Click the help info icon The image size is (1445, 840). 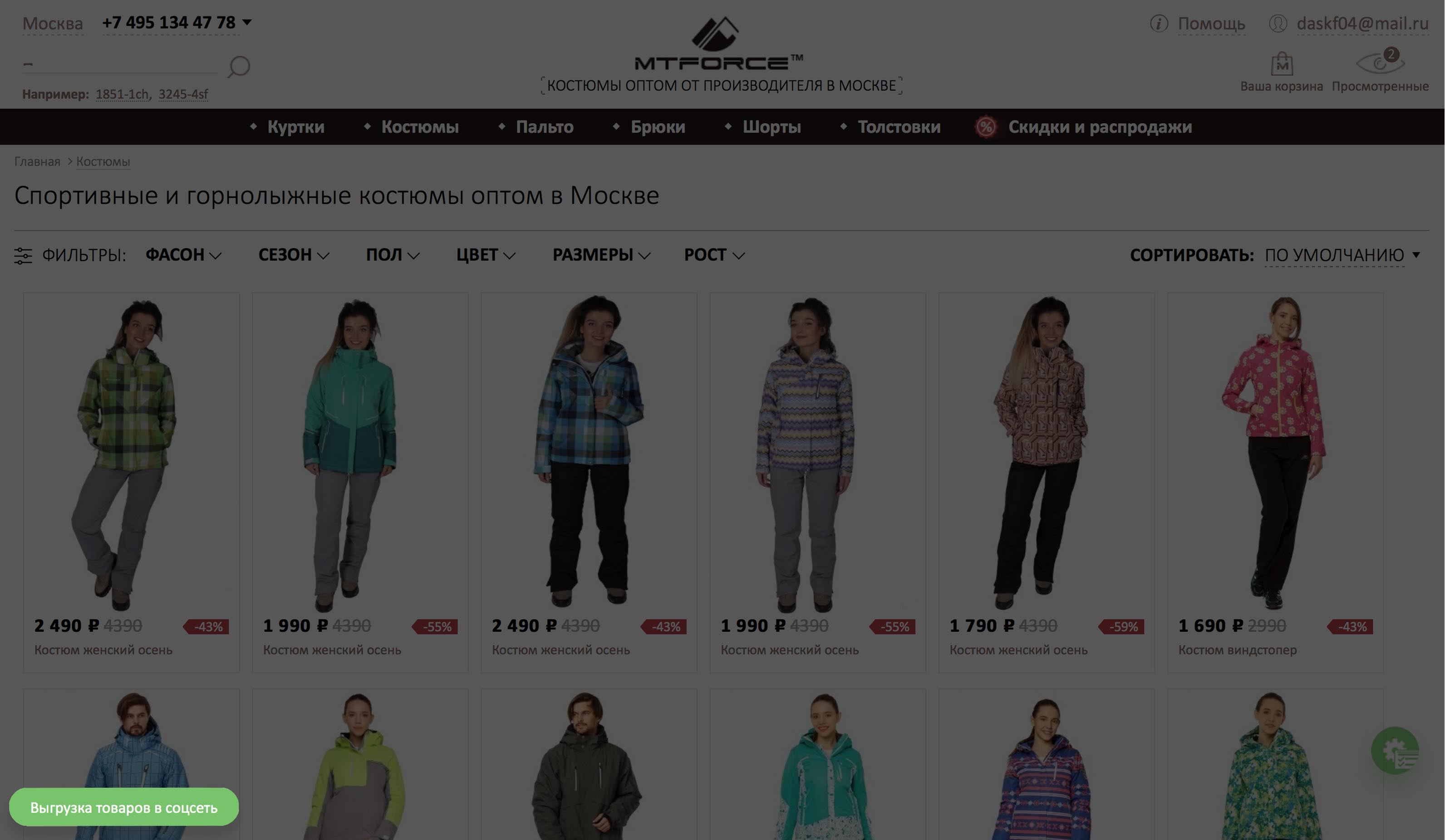(1158, 24)
